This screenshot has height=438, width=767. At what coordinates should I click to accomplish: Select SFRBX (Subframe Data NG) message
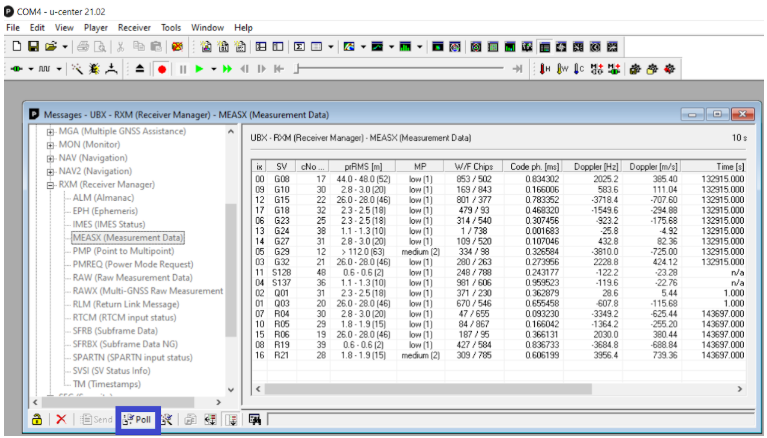125,344
